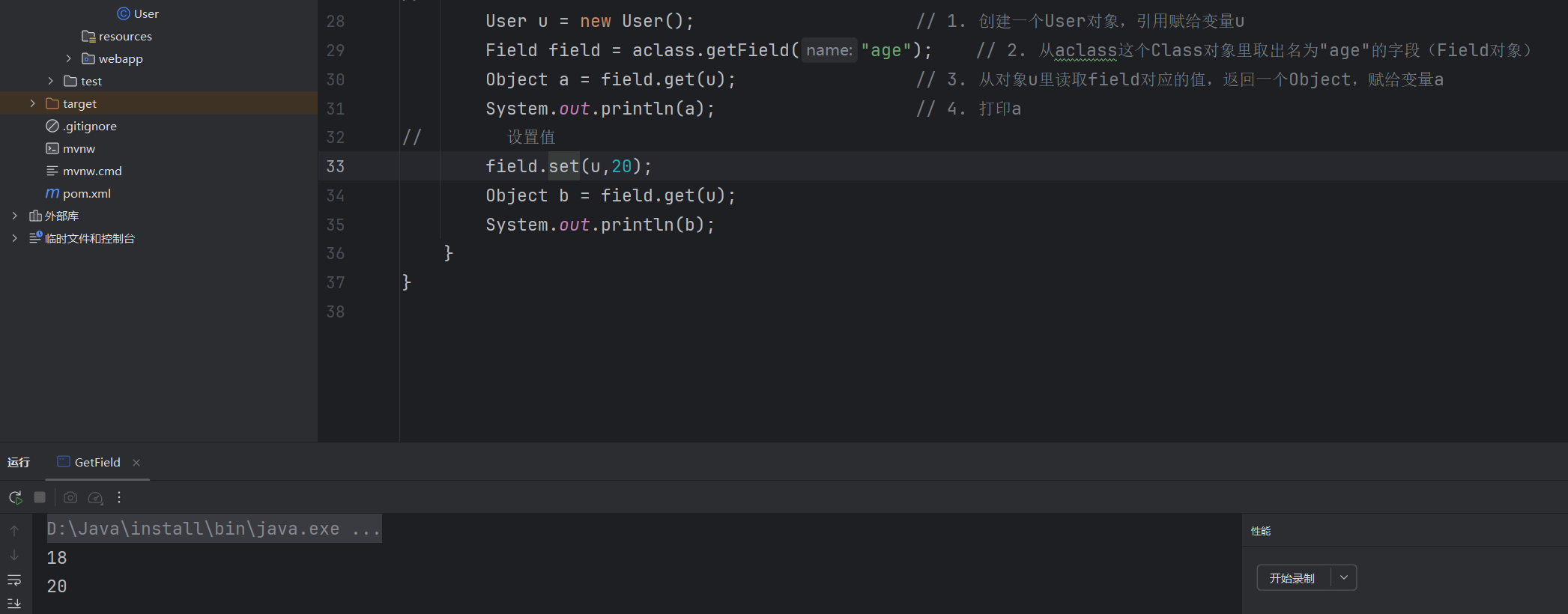
Task: Click the set method call on line 33
Action: (x=564, y=166)
